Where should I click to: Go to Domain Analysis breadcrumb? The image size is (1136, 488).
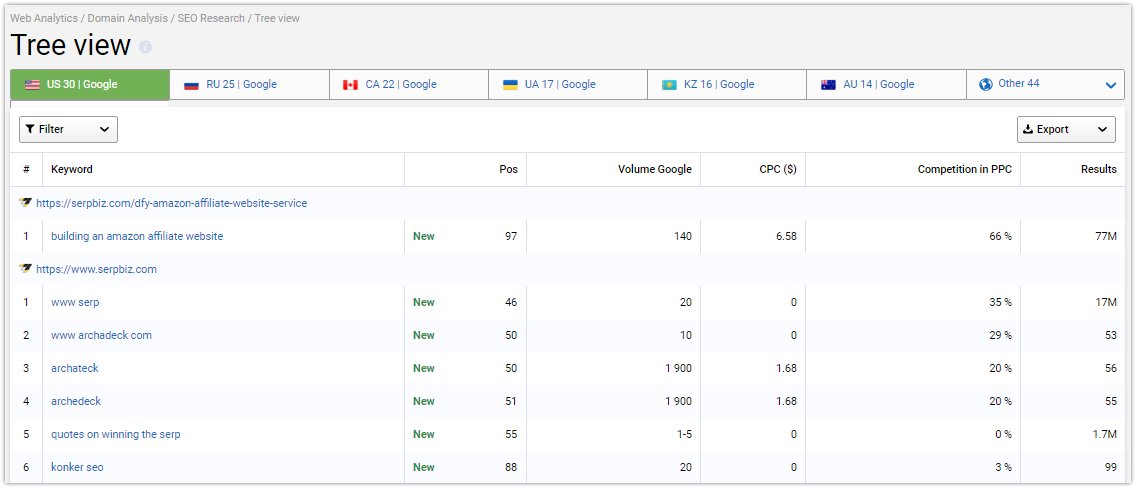(x=128, y=18)
